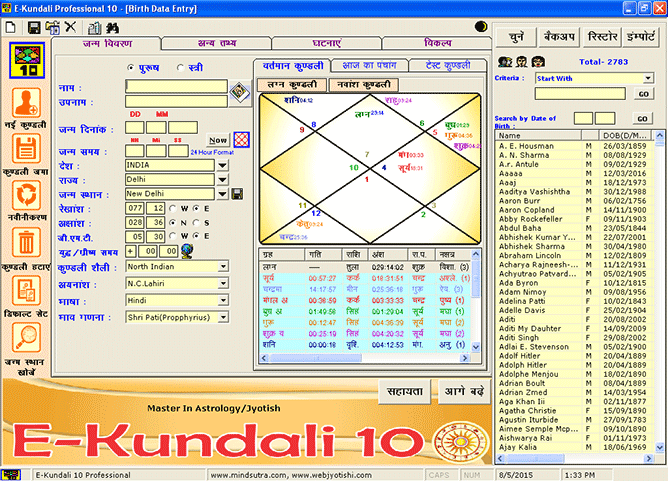Click the binoculars search toolbar icon

click(112, 28)
